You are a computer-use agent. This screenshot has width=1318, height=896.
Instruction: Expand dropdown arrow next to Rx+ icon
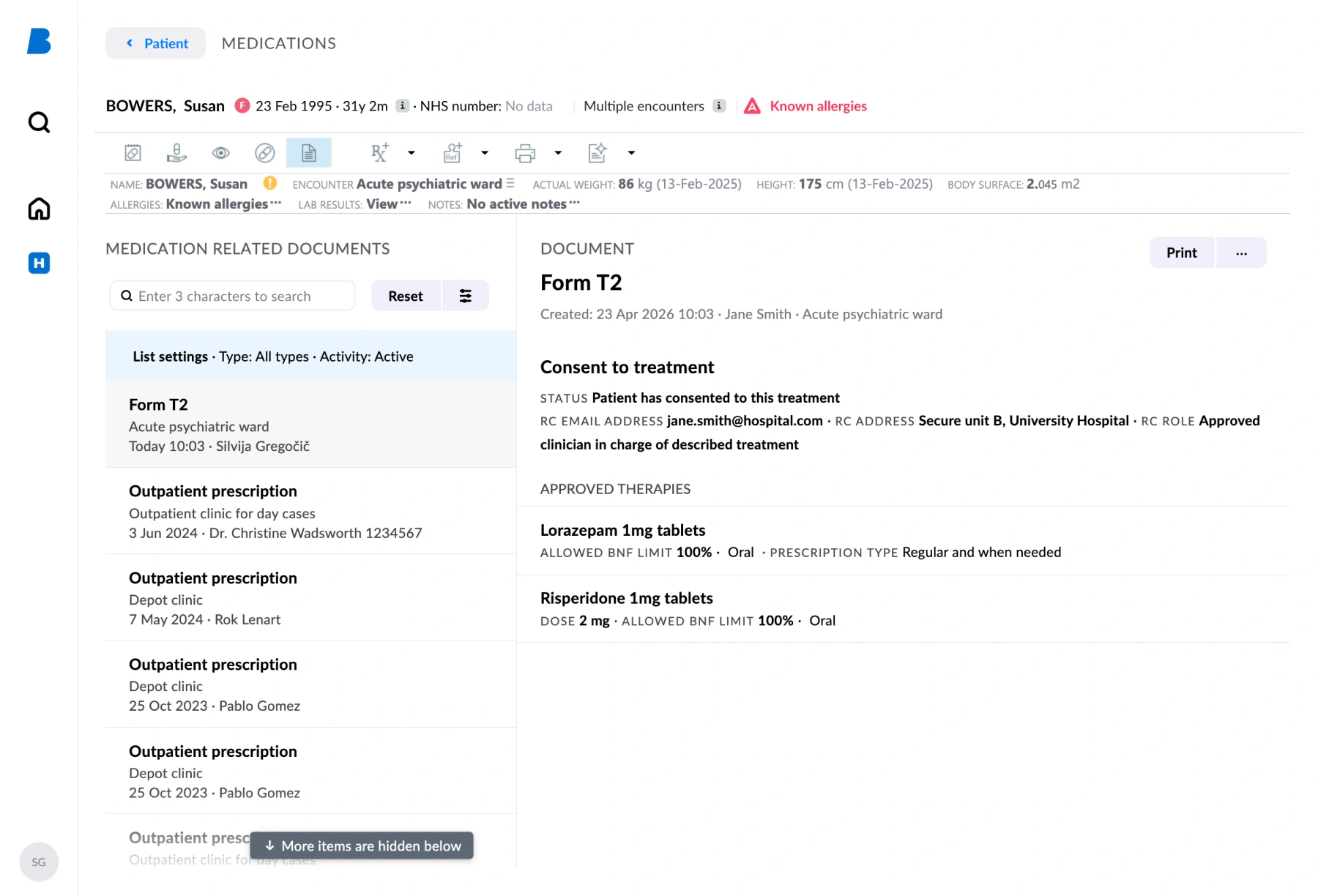(x=412, y=153)
